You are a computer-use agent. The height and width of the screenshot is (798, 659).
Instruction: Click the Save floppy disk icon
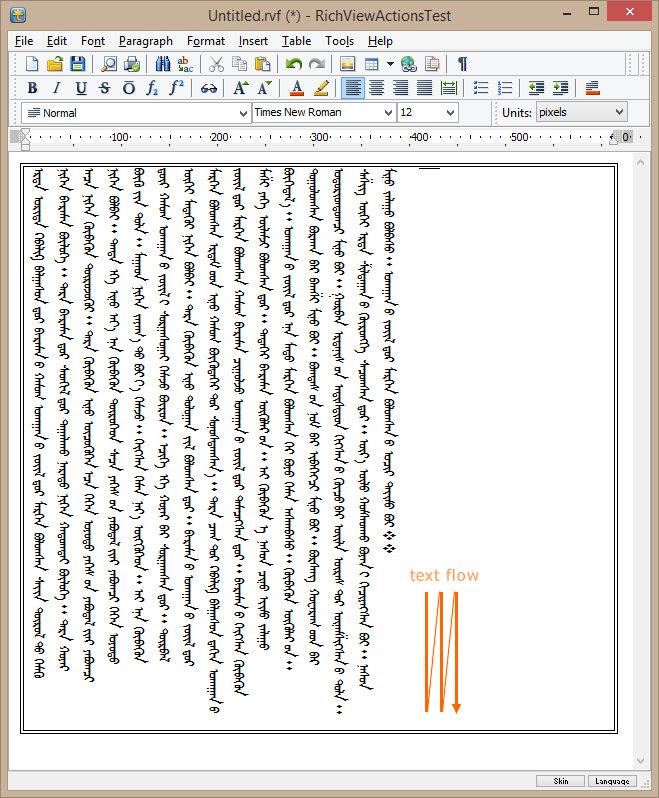pos(77,64)
